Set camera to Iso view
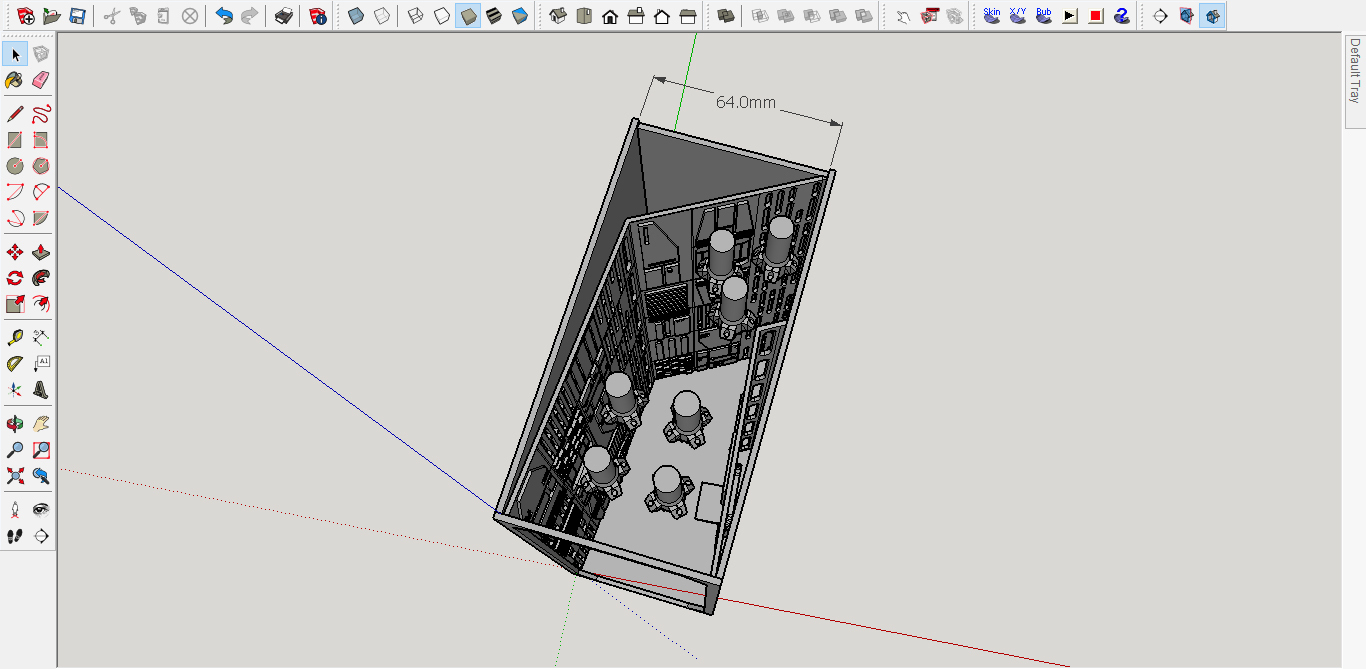This screenshot has height=669, width=1366. tap(558, 16)
